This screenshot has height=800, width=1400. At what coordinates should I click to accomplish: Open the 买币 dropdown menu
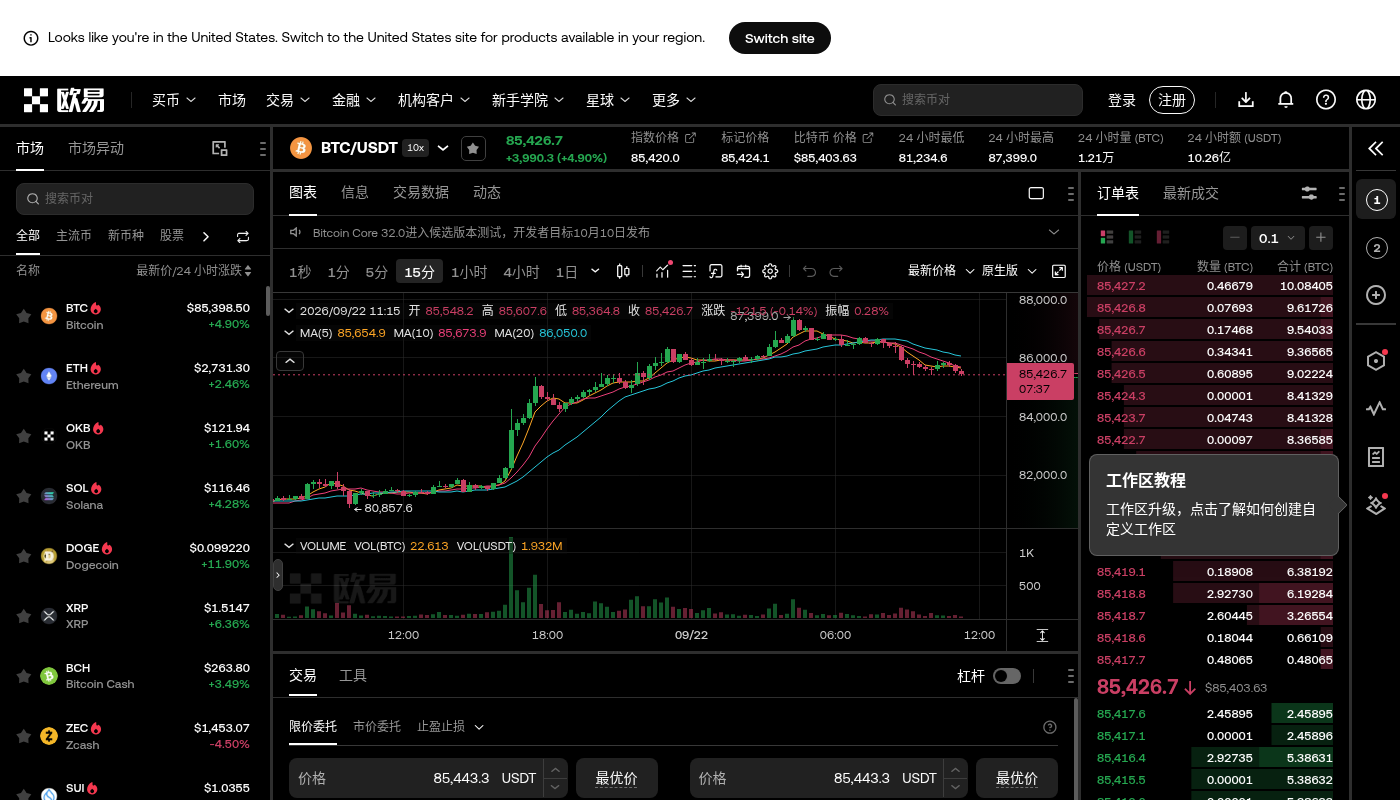click(x=174, y=100)
